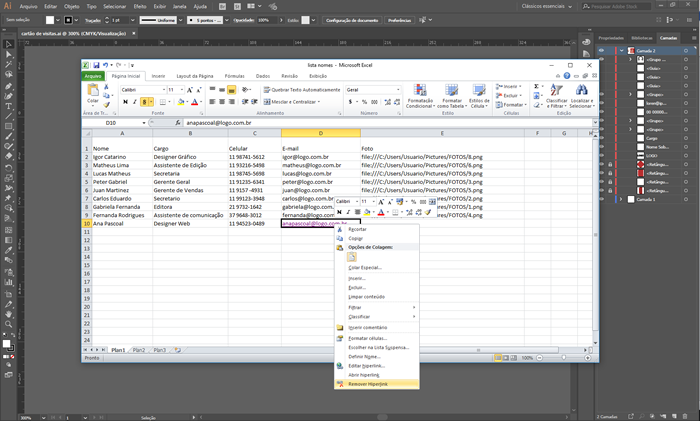Open Classificar e Filtrar in Excel
This screenshot has width=700, height=421.
coord(556,96)
